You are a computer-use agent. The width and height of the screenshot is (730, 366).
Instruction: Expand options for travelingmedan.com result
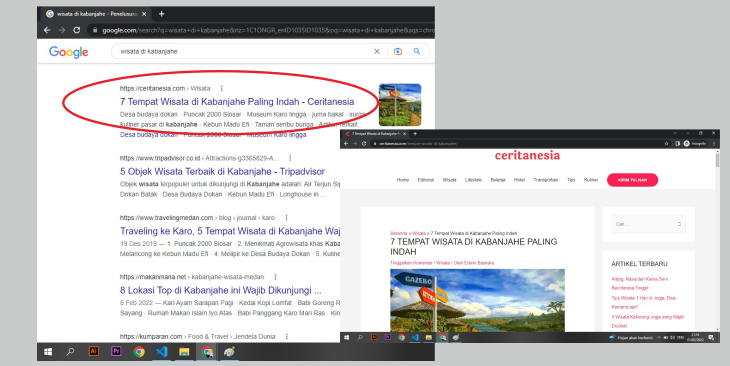click(286, 217)
